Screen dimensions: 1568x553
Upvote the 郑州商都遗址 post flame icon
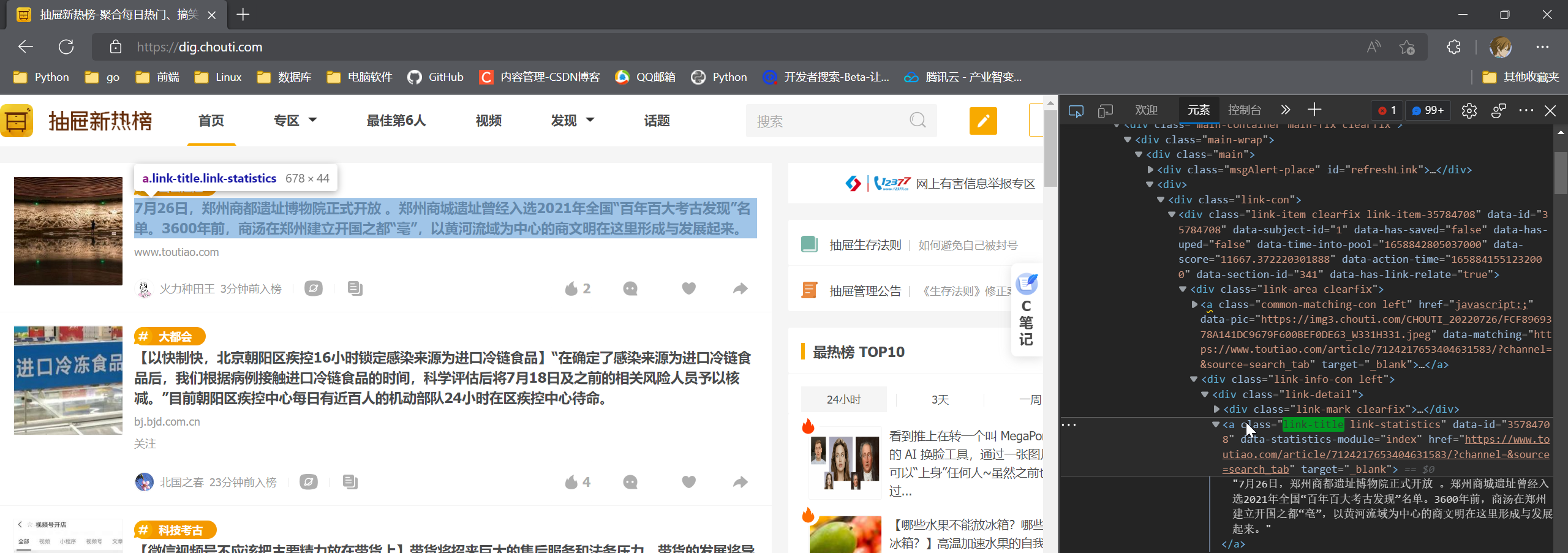[x=571, y=288]
